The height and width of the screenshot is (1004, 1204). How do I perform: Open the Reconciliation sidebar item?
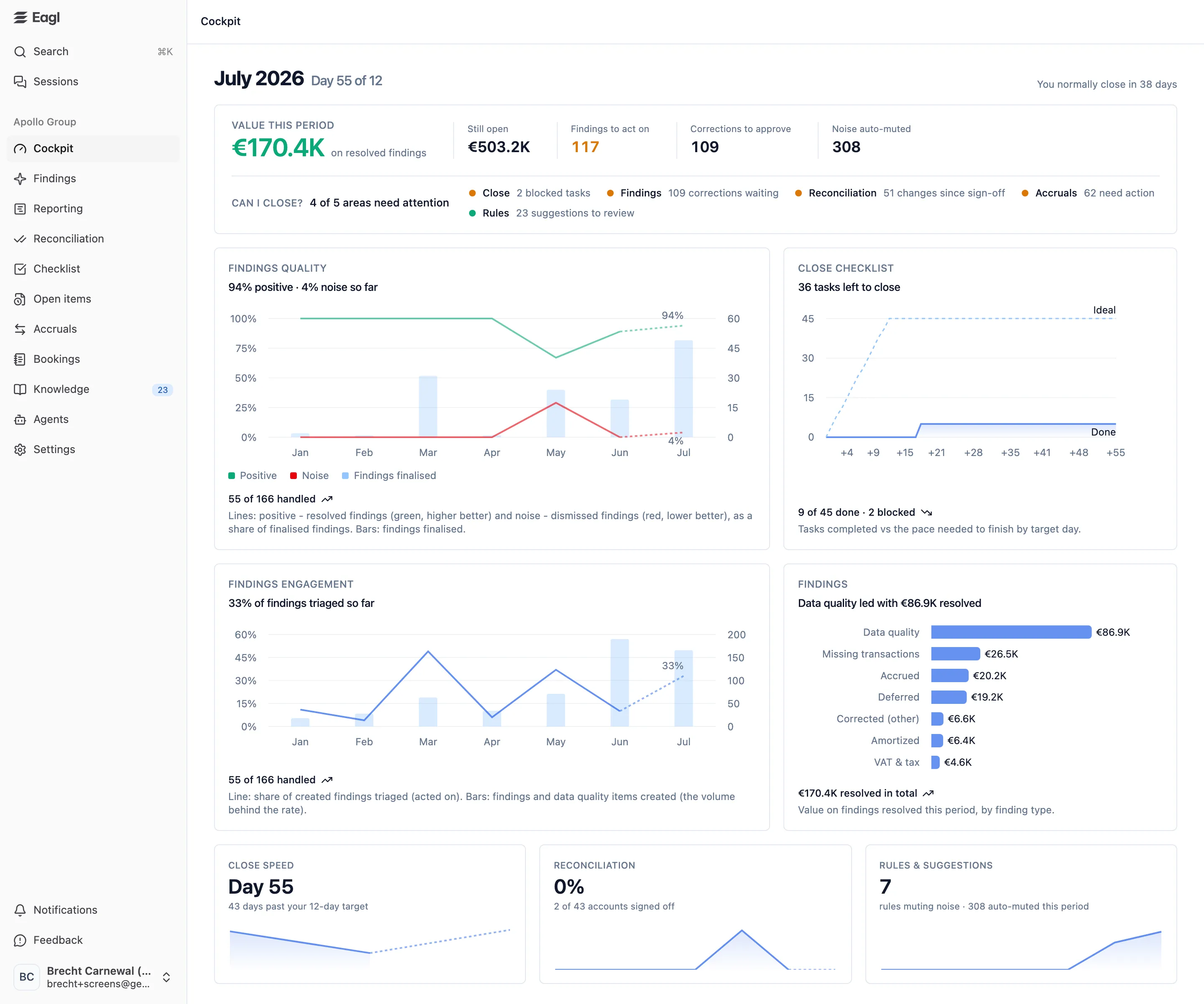[x=94, y=239]
